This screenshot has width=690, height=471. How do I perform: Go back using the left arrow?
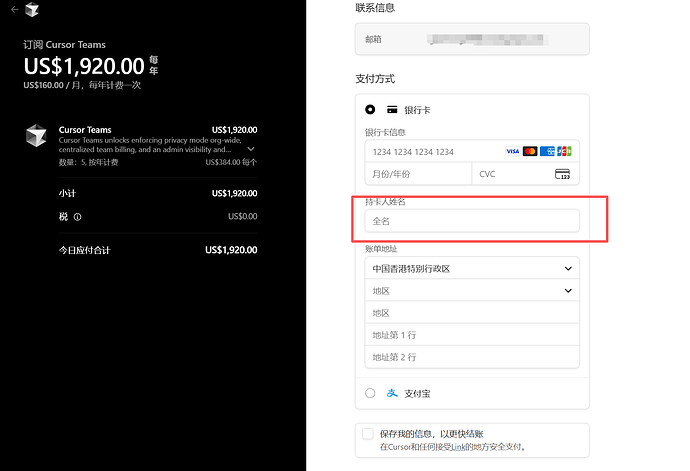point(15,9)
